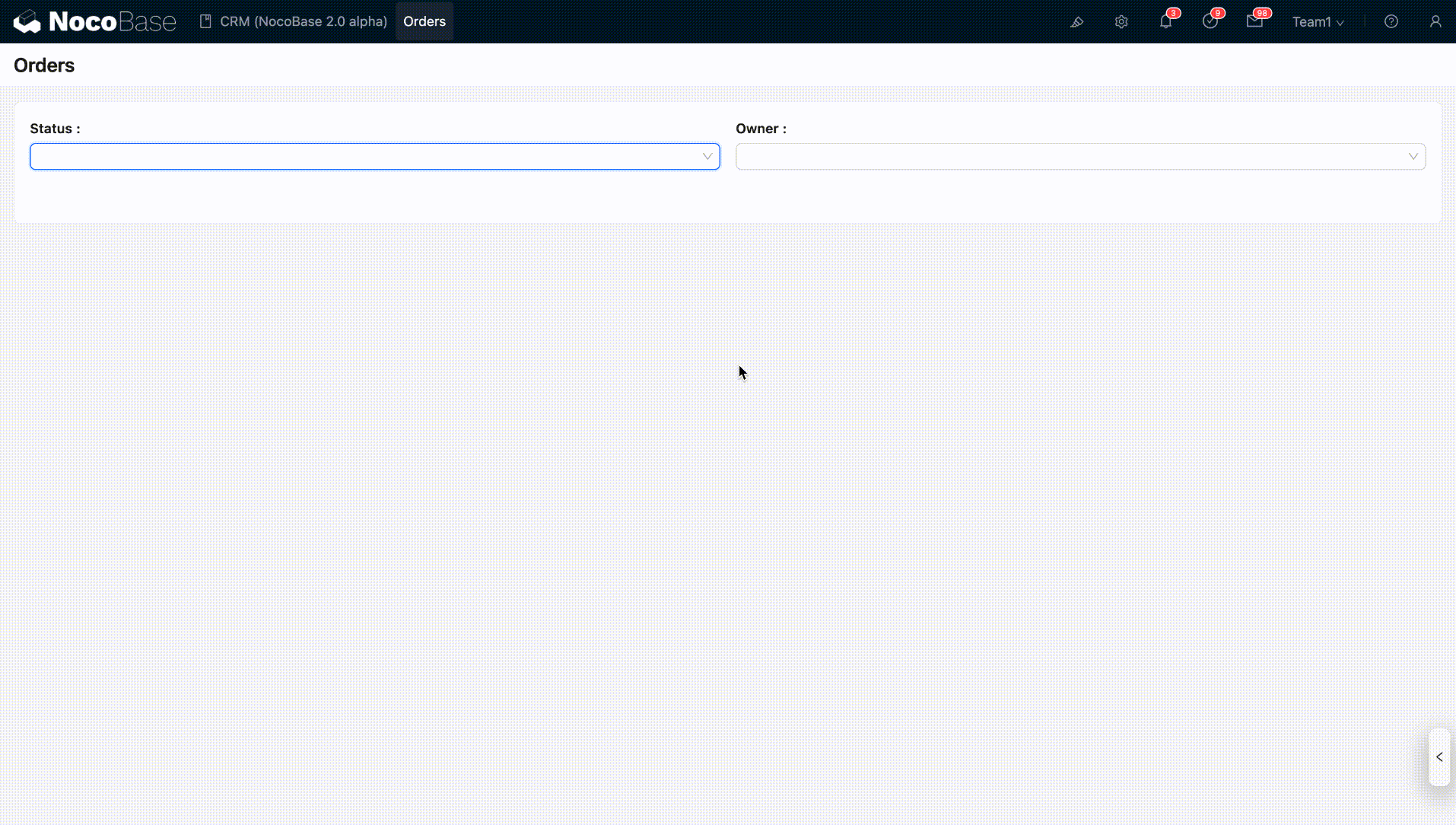Open the mail envelope inbox icon
Image resolution: width=1456 pixels, height=825 pixels.
[1254, 22]
